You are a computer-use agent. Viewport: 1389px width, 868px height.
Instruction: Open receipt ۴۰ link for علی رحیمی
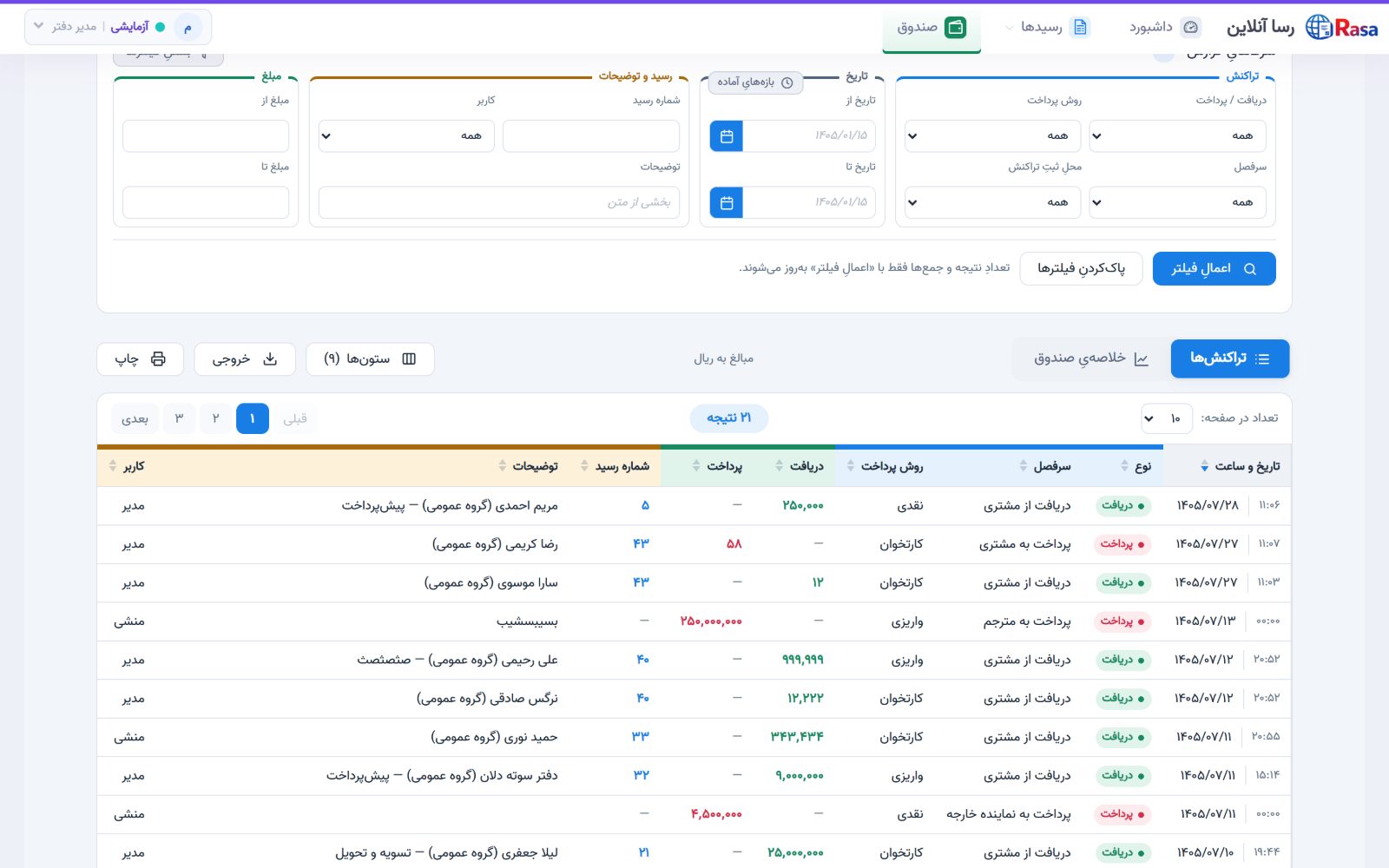[642, 660]
